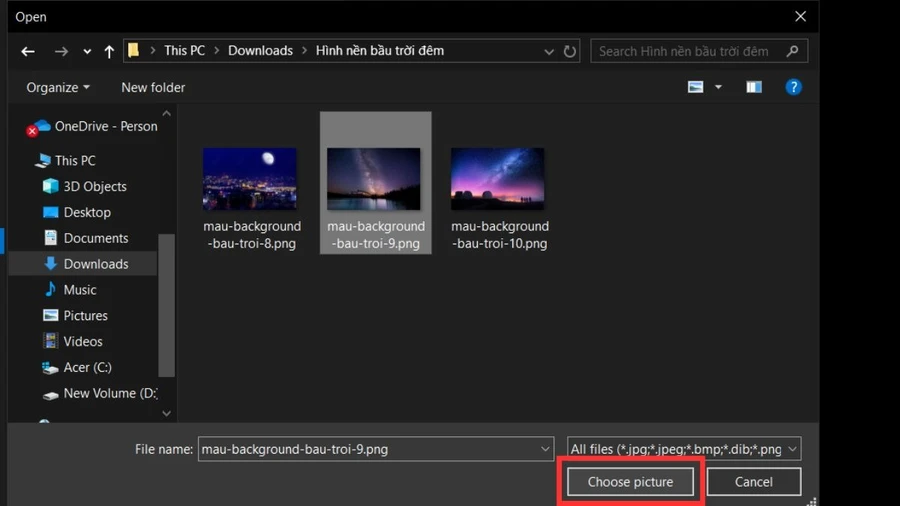Click the This PC computer icon
Screen dimensions: 900x506
pos(42,161)
